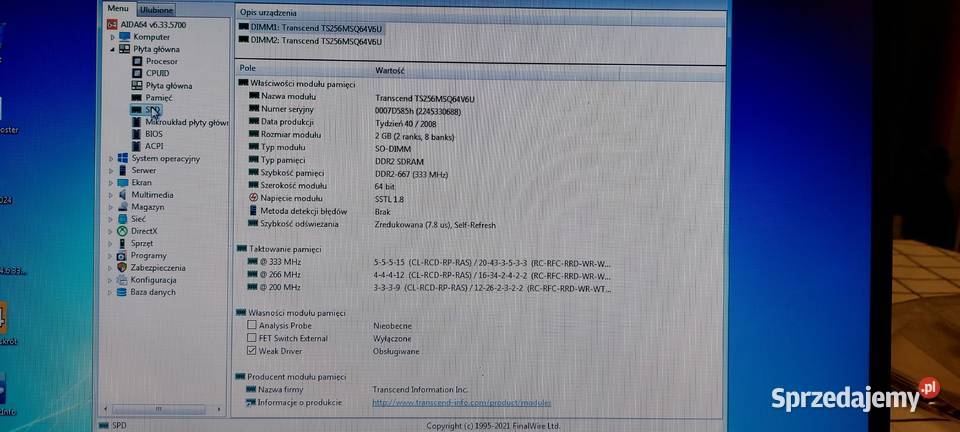Click the Napięcie modułu voltage icon

(254, 198)
